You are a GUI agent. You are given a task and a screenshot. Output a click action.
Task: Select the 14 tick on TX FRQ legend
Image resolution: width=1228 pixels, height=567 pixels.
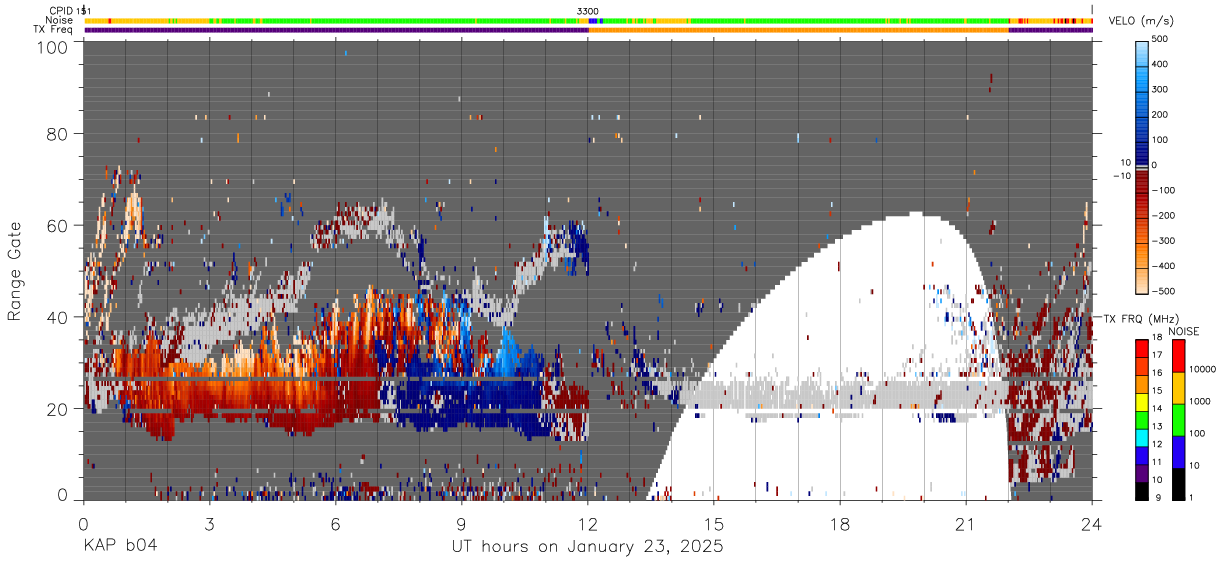(1157, 409)
